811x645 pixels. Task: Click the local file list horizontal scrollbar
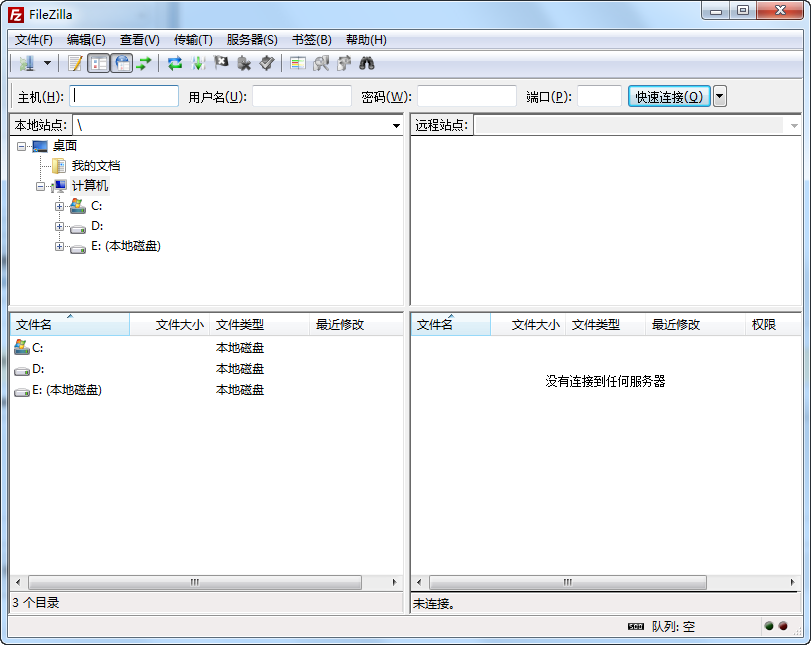tap(195, 582)
